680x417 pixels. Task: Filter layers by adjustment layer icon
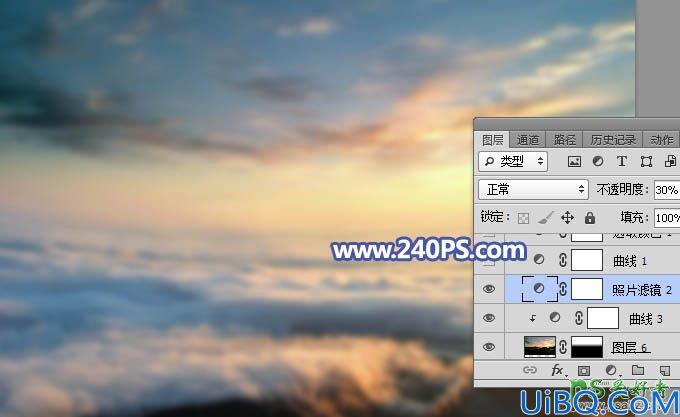click(598, 161)
